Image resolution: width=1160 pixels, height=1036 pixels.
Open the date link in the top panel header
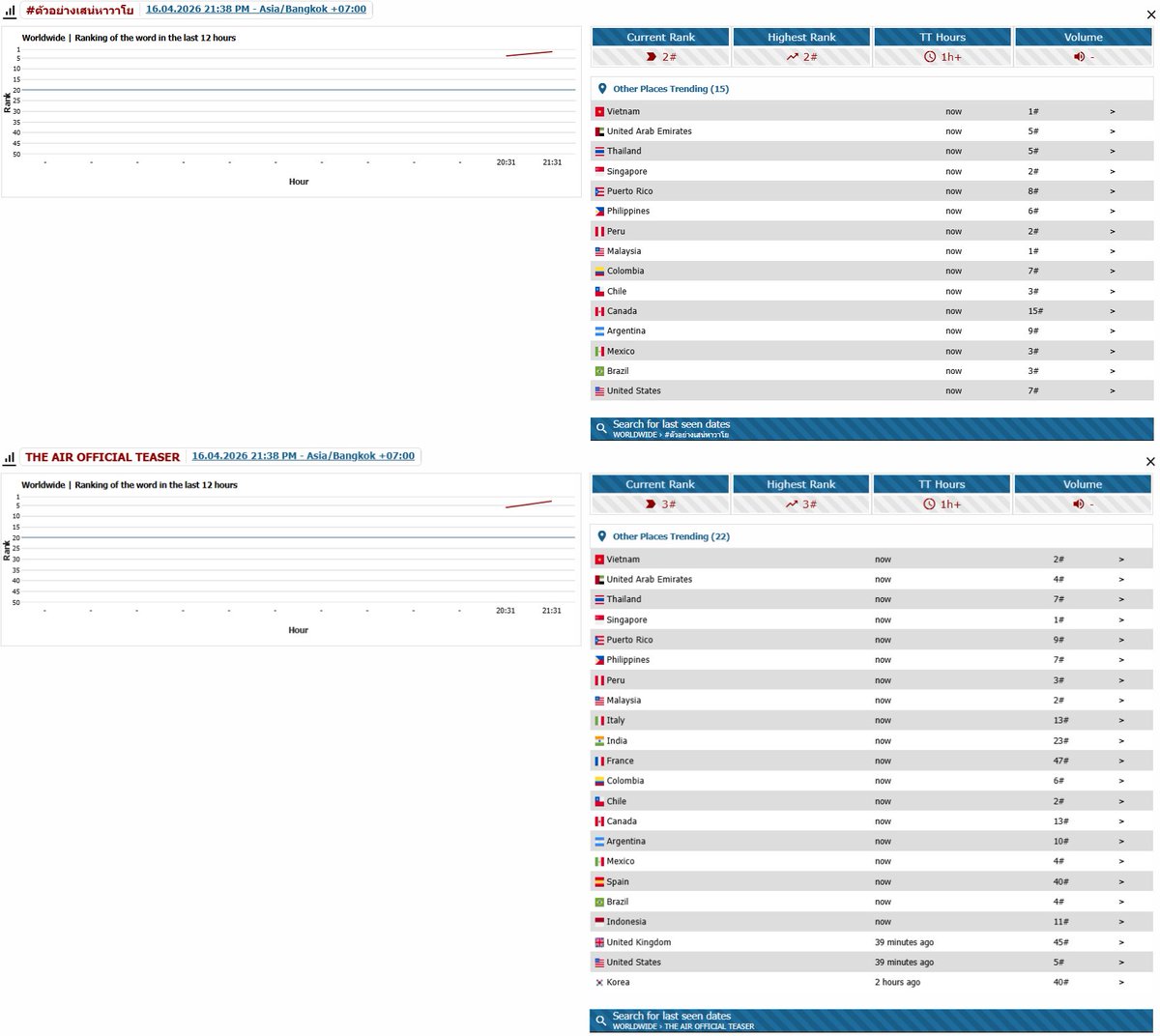[x=256, y=9]
